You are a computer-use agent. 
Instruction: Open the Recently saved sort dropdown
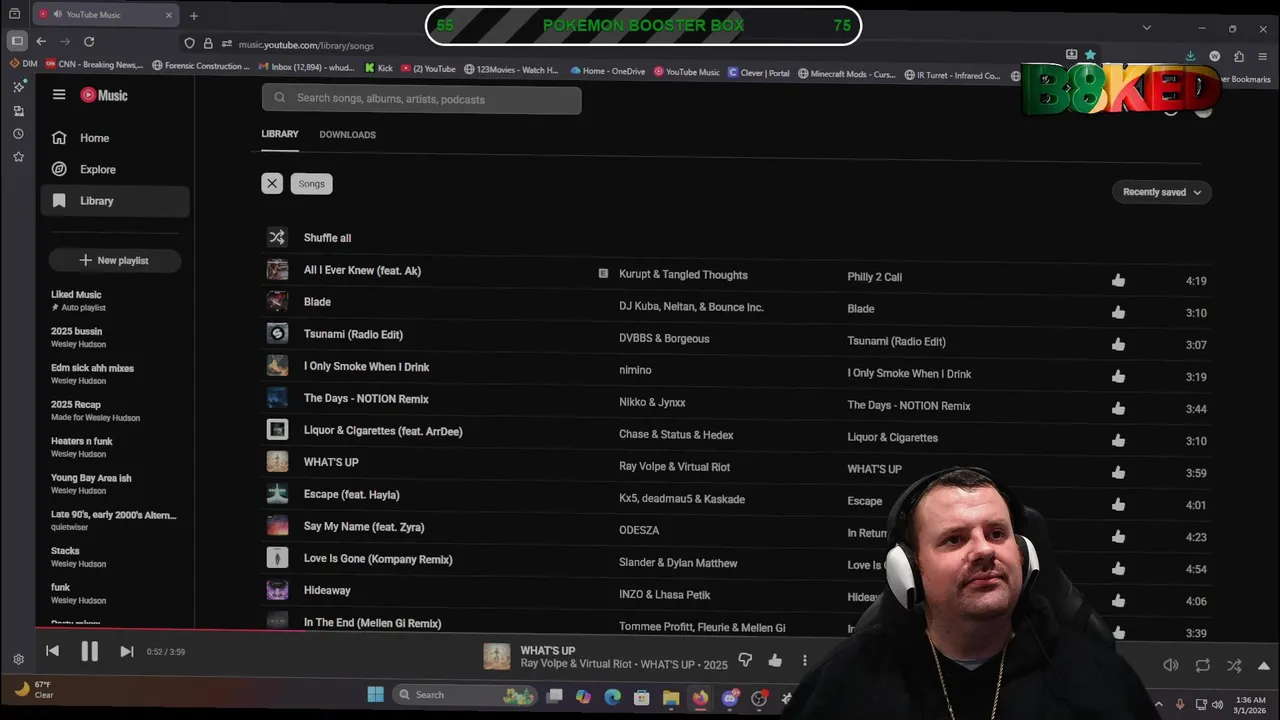[x=1161, y=192]
